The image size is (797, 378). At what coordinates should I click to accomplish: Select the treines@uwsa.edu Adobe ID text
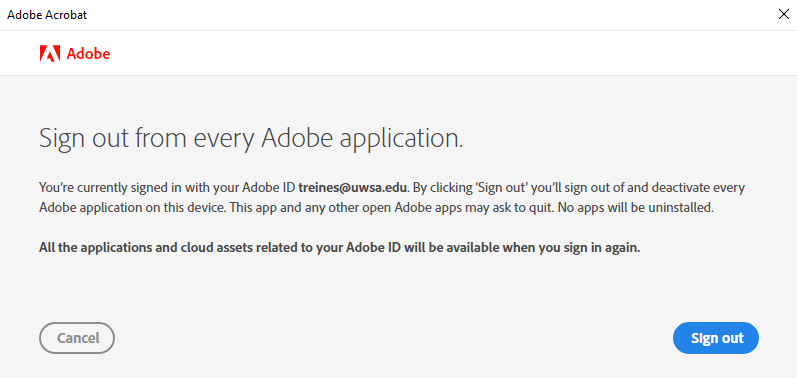click(353, 187)
